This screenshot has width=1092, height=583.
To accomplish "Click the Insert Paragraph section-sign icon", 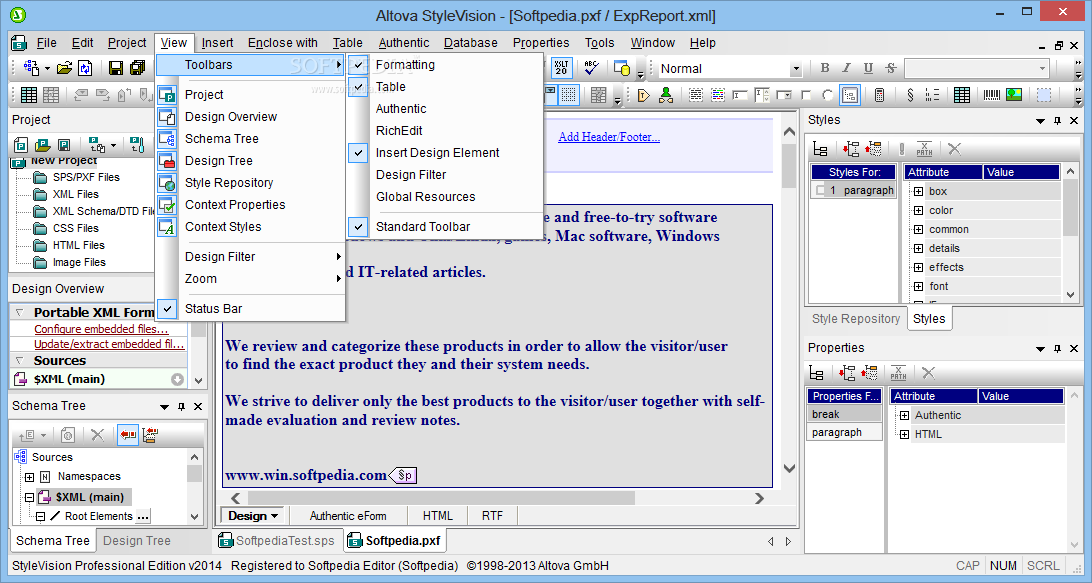I will pyautogui.click(x=910, y=95).
